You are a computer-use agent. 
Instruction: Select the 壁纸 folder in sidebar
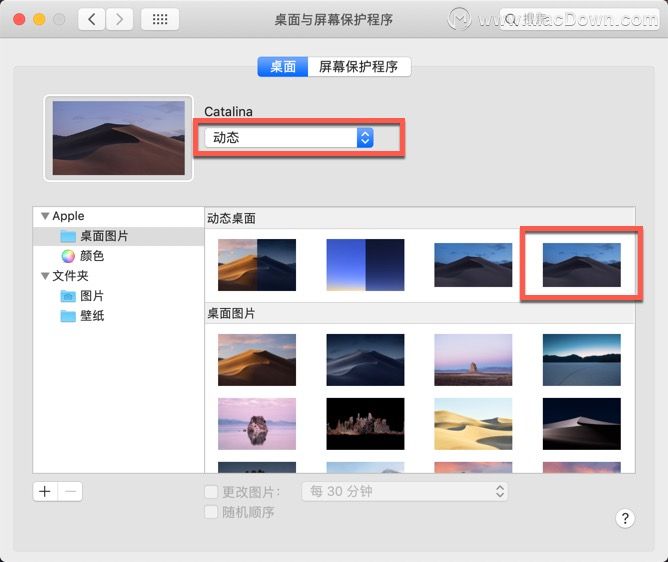click(82, 316)
